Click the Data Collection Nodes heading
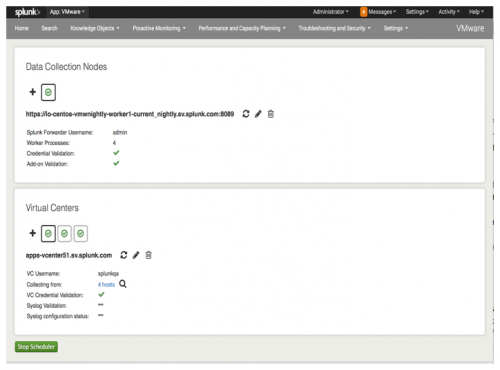The height and width of the screenshot is (370, 500). coord(66,67)
